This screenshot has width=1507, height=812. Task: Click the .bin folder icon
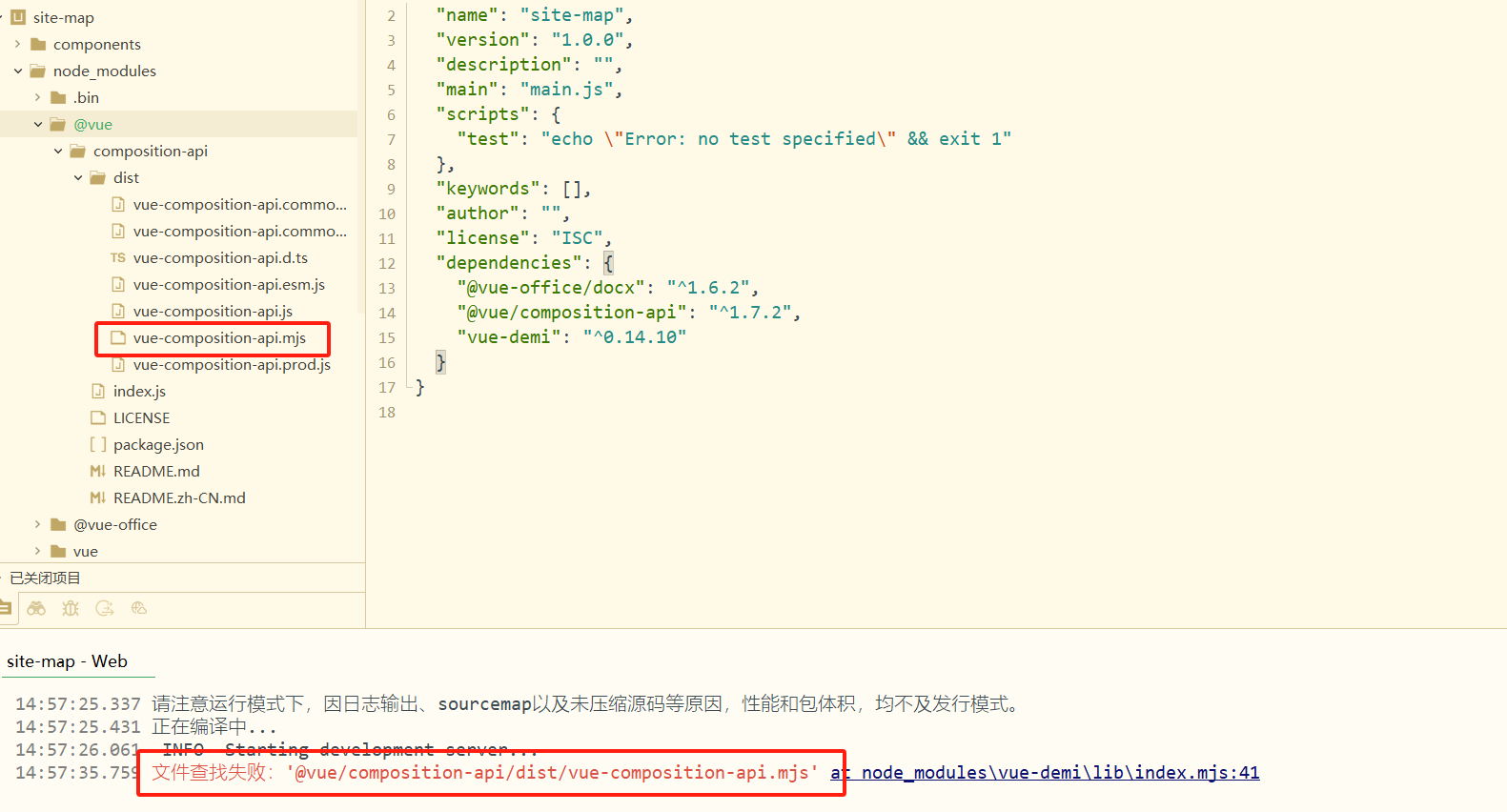tap(58, 97)
